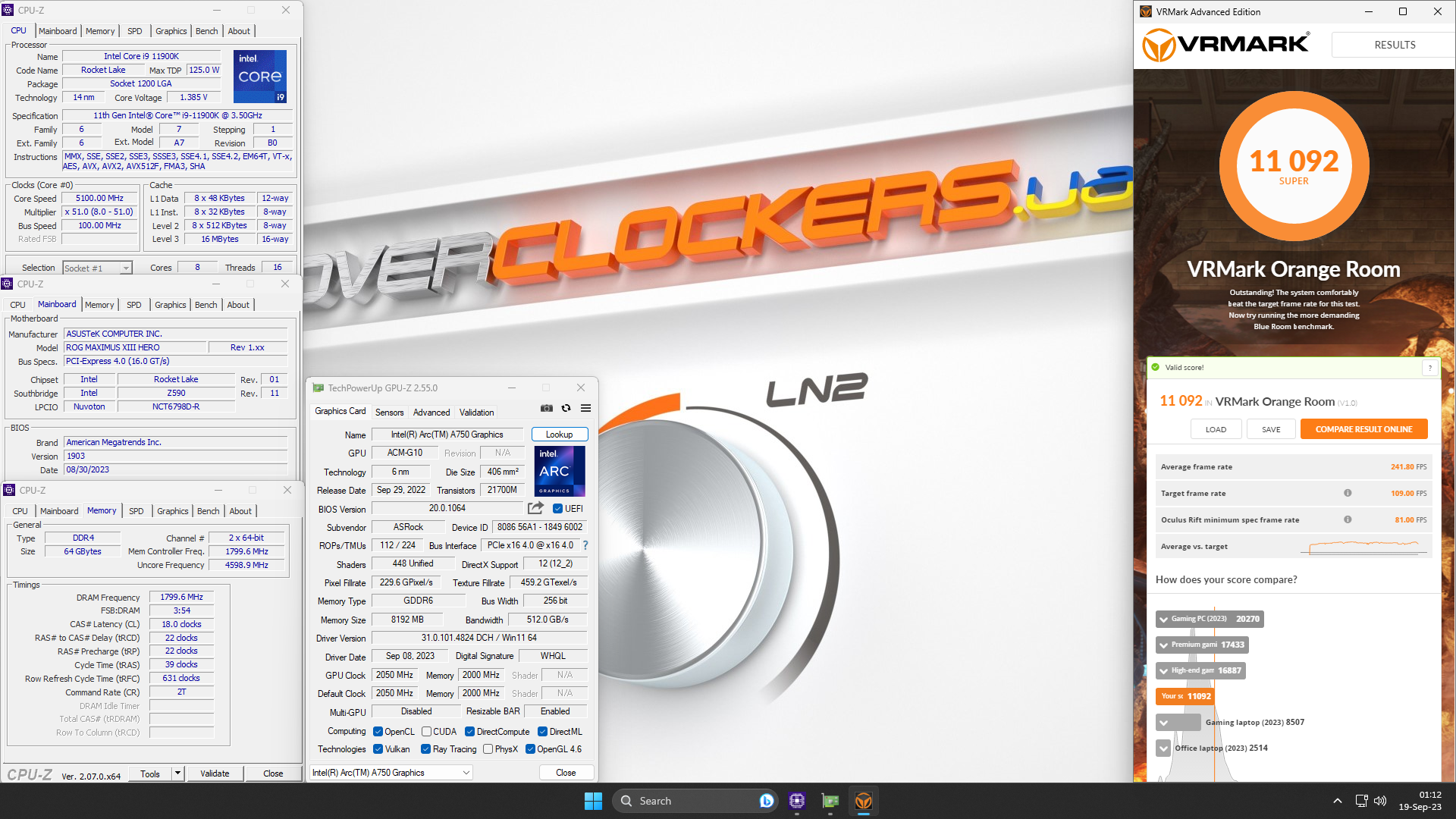Viewport: 1456px width, 819px height.
Task: Open the Graphics tab in the Memory CPU-Z window
Action: tap(173, 511)
